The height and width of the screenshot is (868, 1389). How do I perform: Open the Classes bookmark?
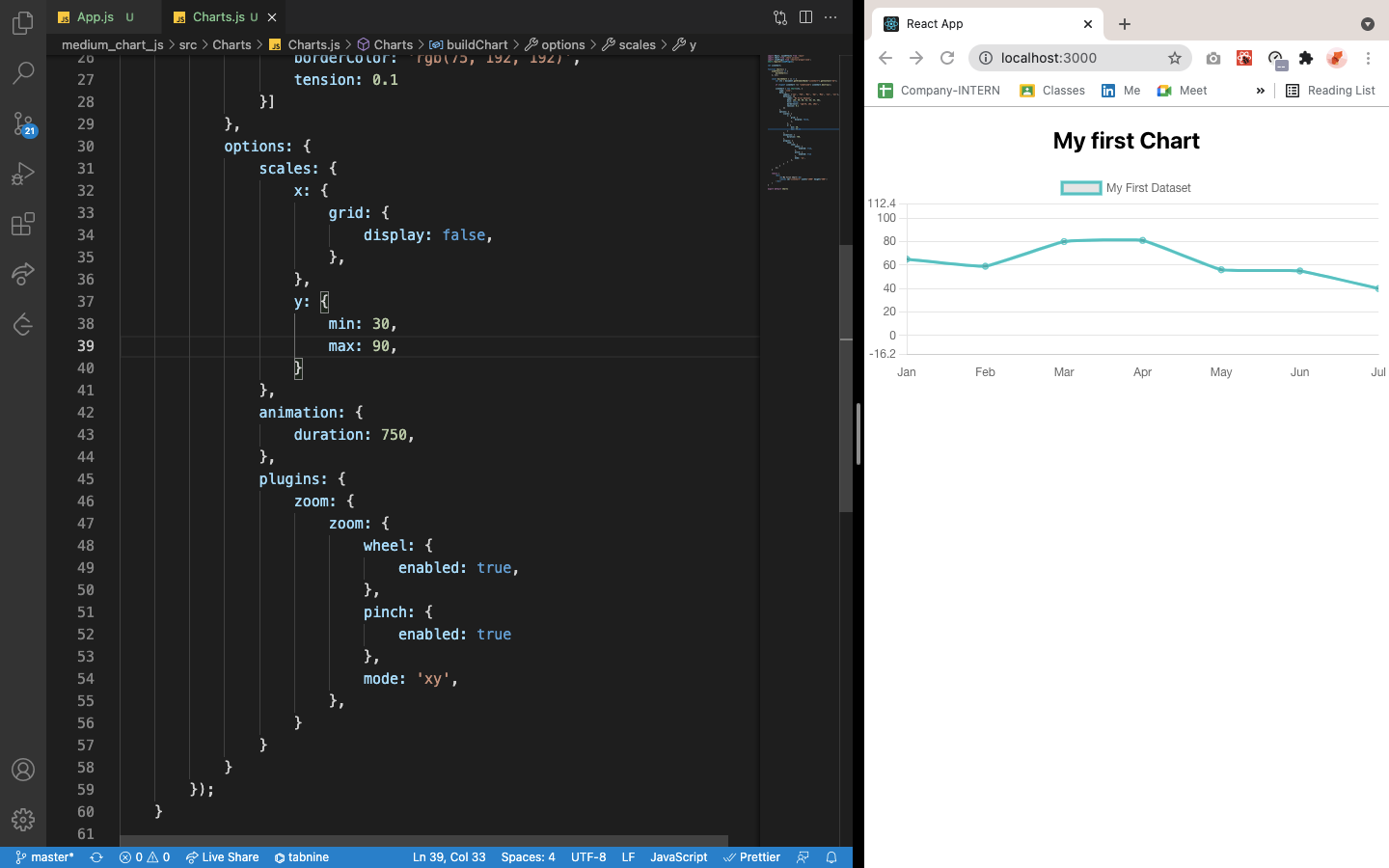pyautogui.click(x=1051, y=90)
